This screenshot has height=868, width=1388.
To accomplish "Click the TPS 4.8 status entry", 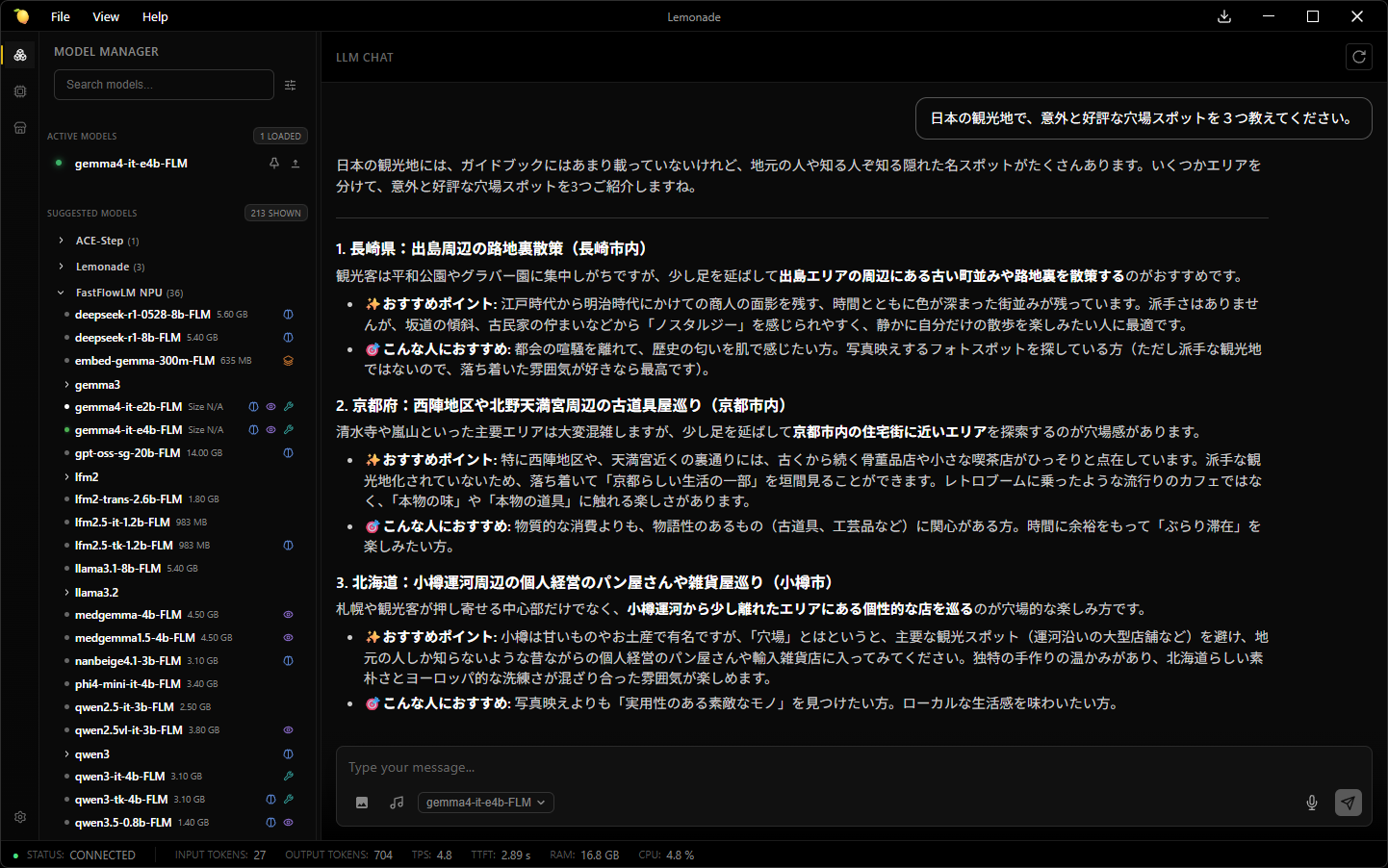I will [431, 855].
